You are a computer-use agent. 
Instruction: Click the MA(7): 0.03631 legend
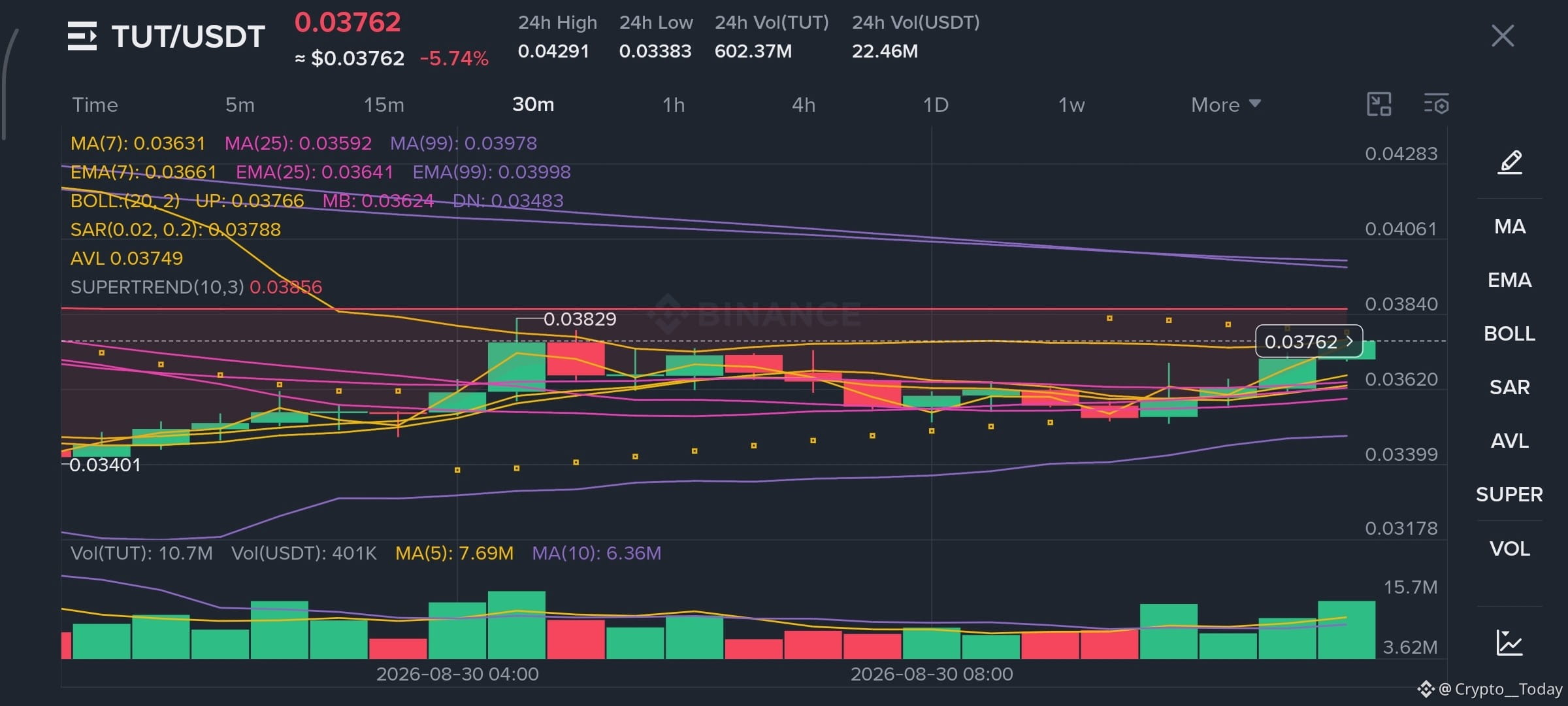[138, 143]
